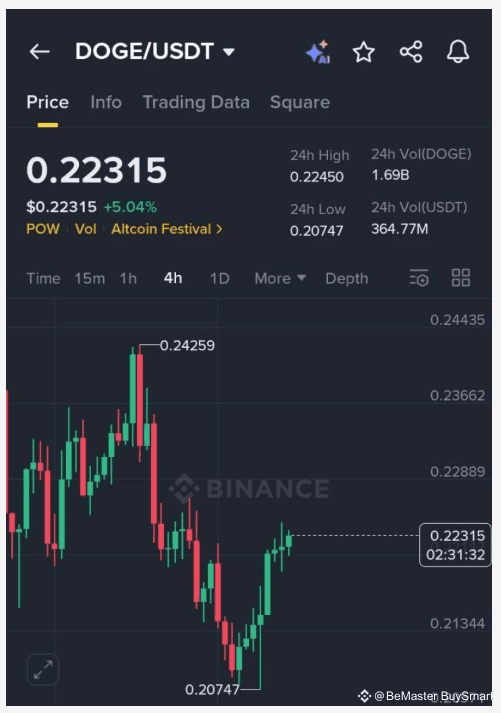
Task: Open the AI assistant sparkle icon
Action: tap(318, 52)
